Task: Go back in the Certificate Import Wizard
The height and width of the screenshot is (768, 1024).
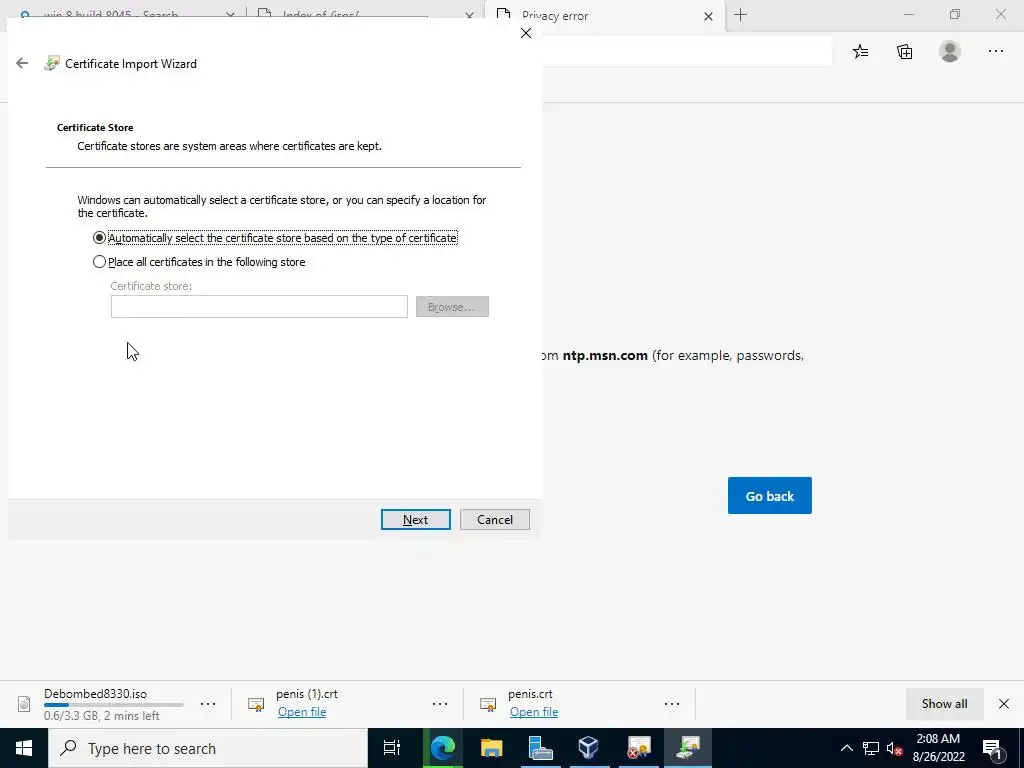Action: pos(22,63)
